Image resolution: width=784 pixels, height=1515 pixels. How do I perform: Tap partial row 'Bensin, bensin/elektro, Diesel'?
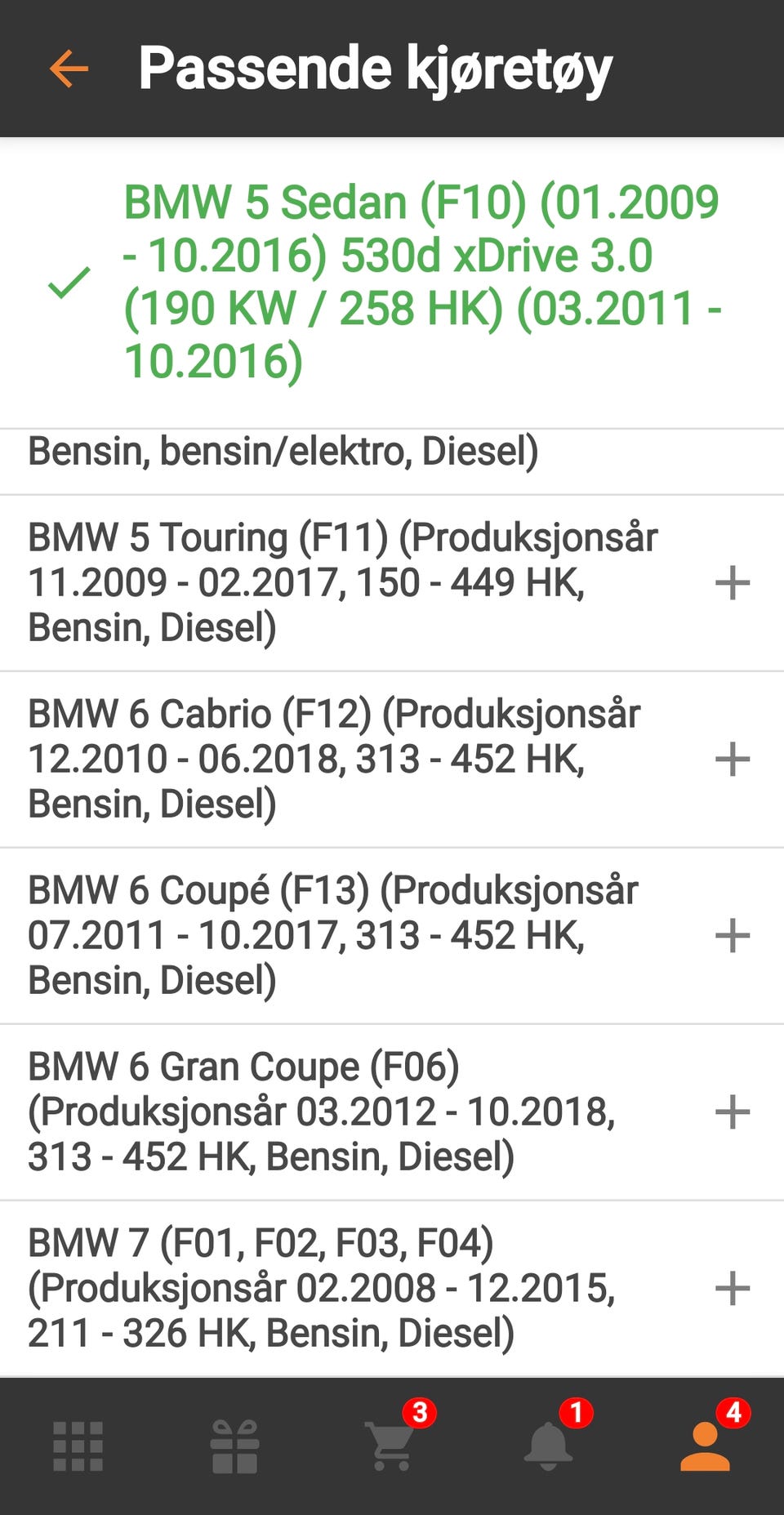click(283, 452)
